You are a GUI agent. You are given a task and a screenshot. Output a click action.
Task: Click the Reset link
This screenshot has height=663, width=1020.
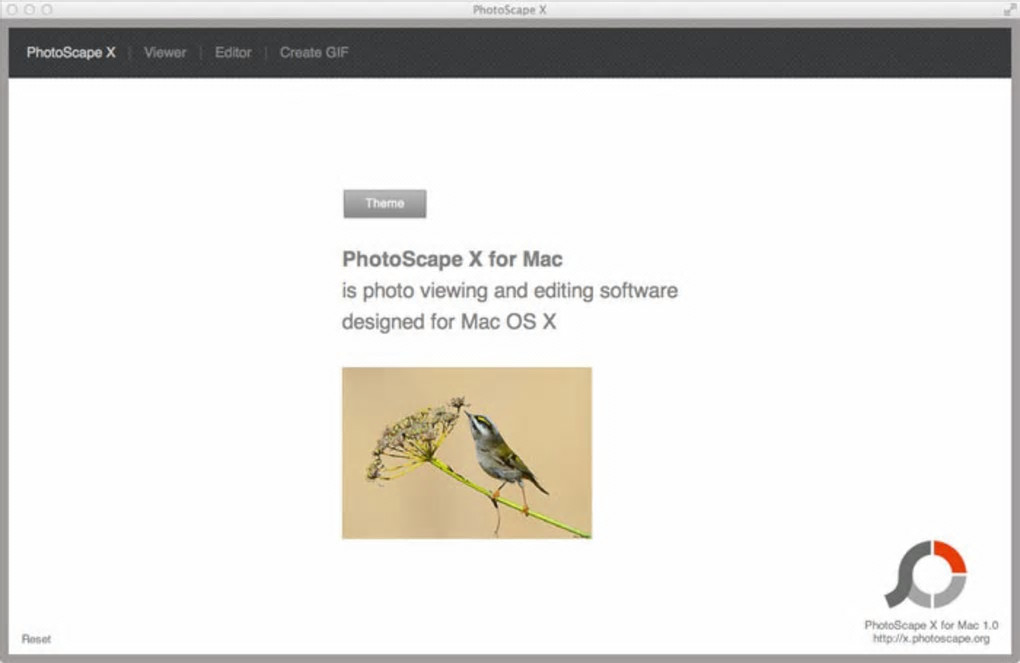coord(36,639)
